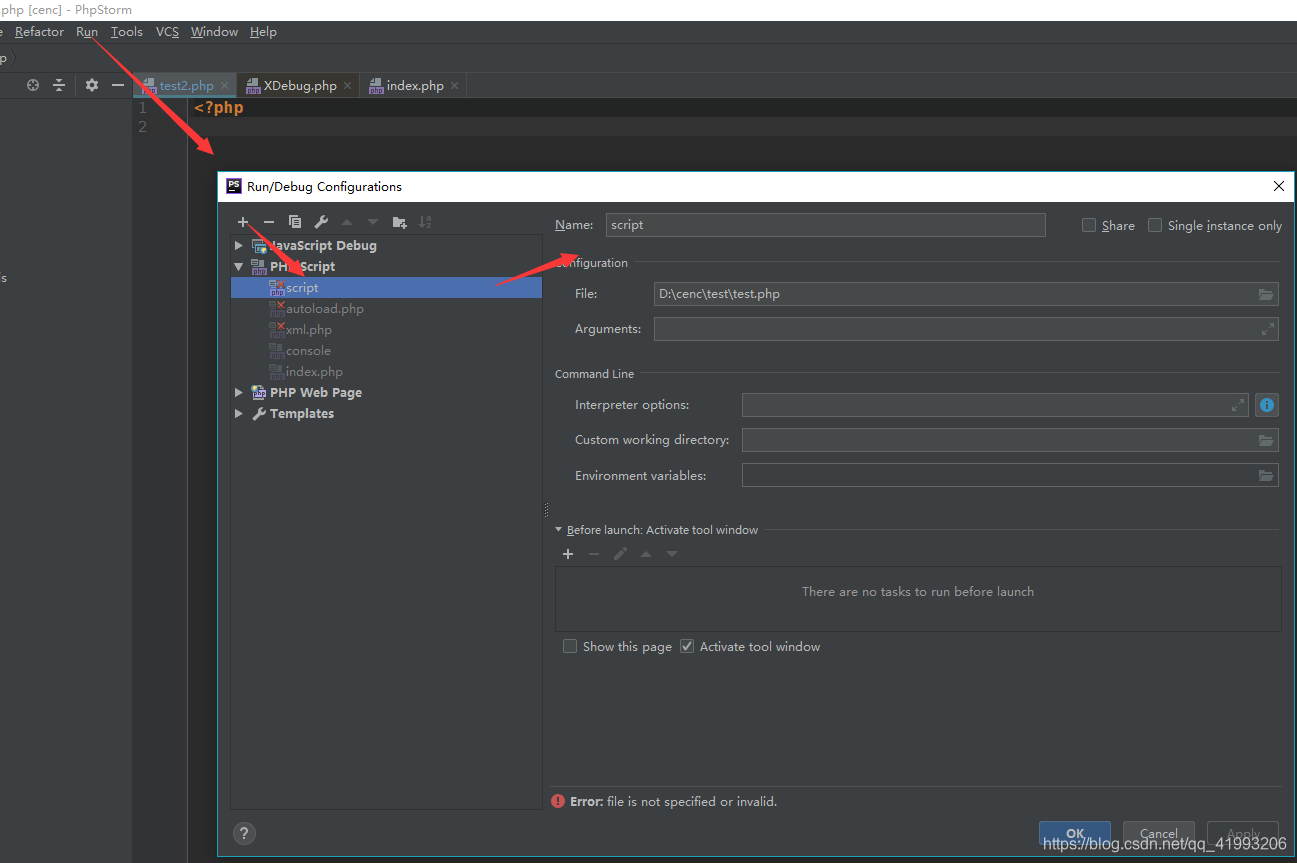Remove configuration with minus icon

pyautogui.click(x=268, y=222)
